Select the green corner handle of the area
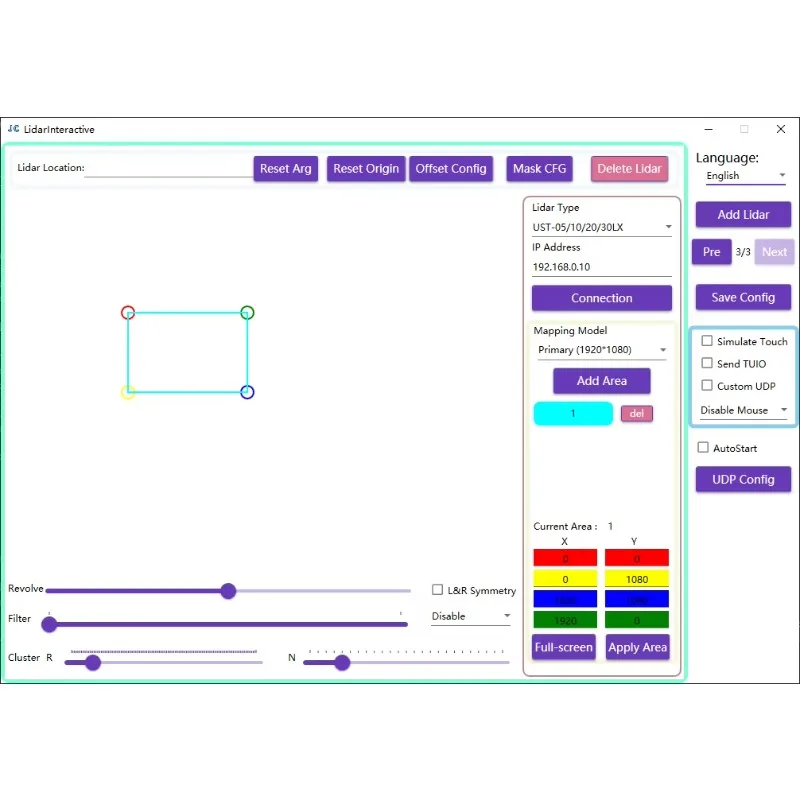The width and height of the screenshot is (800, 800). click(x=247, y=312)
